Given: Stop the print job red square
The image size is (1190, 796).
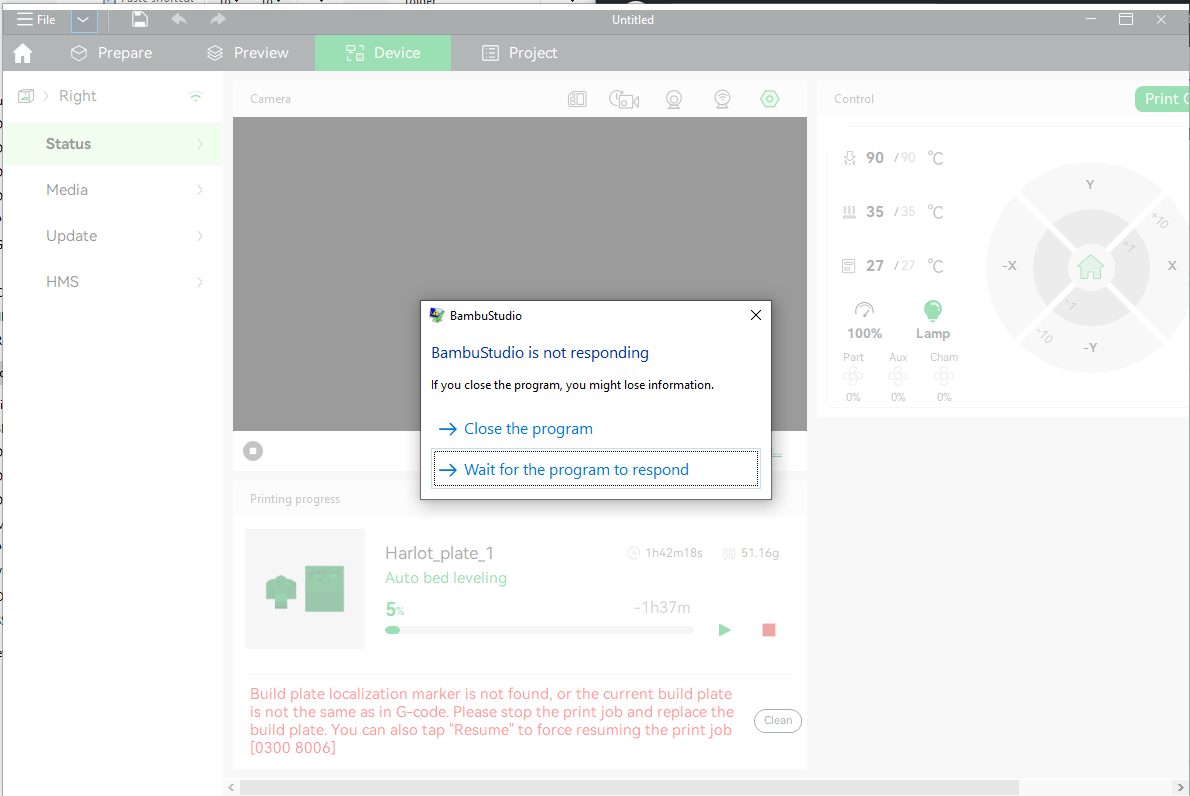Looking at the screenshot, I should pyautogui.click(x=769, y=630).
